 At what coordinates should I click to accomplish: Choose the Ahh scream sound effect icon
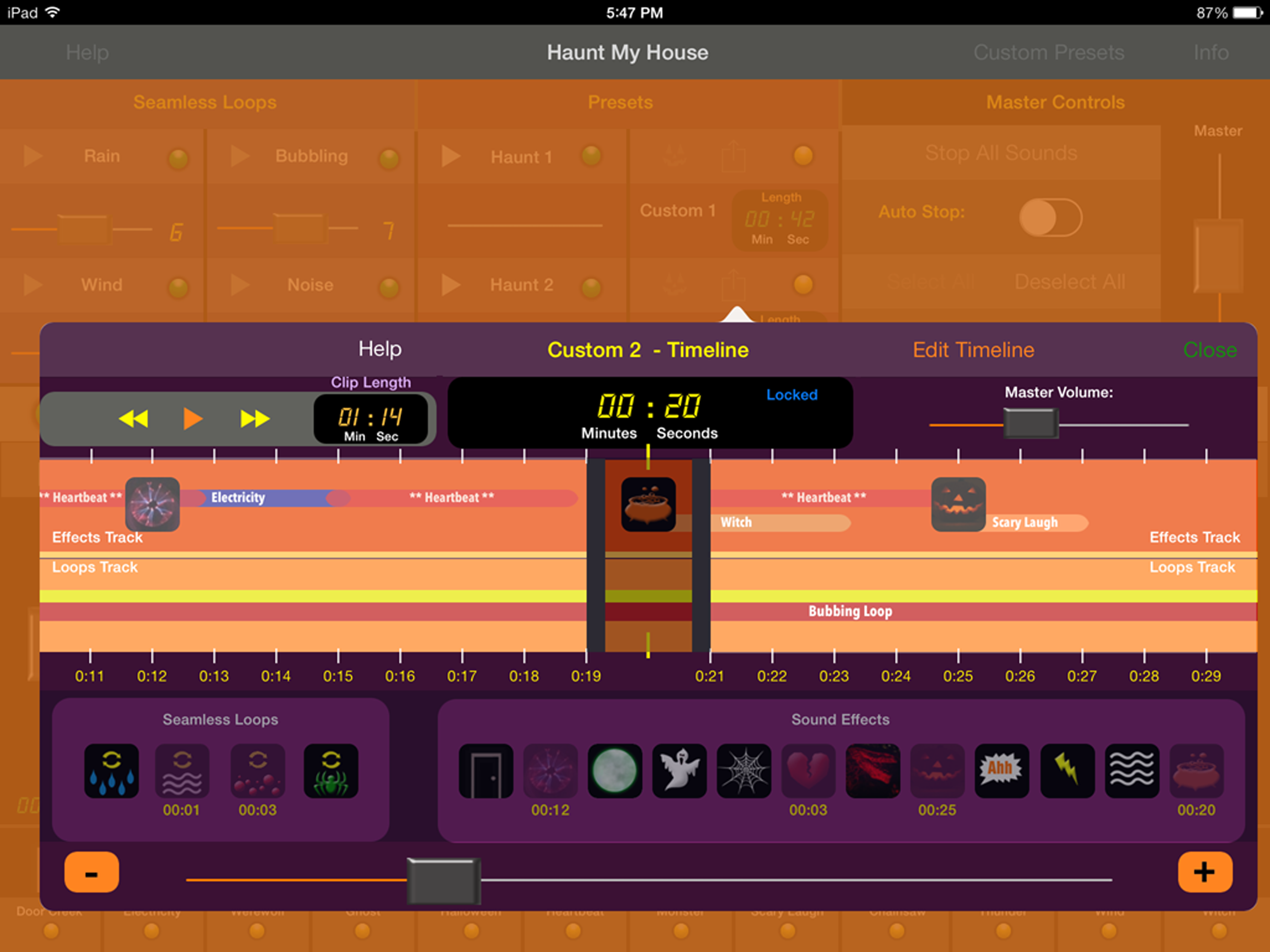[1002, 771]
